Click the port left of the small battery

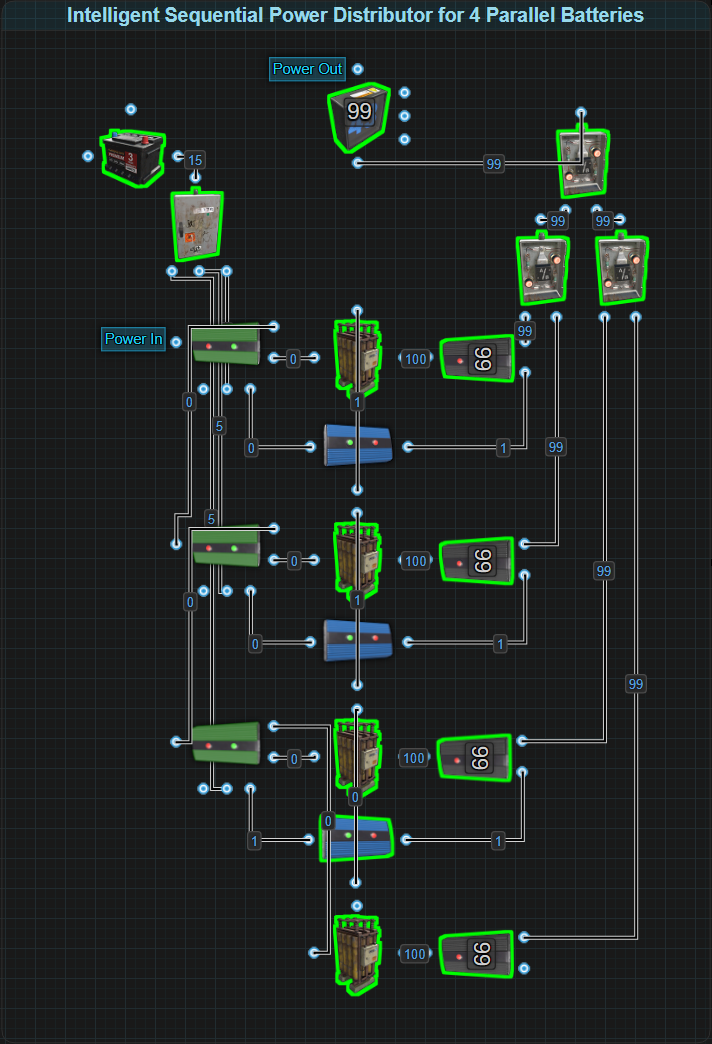[x=88, y=156]
